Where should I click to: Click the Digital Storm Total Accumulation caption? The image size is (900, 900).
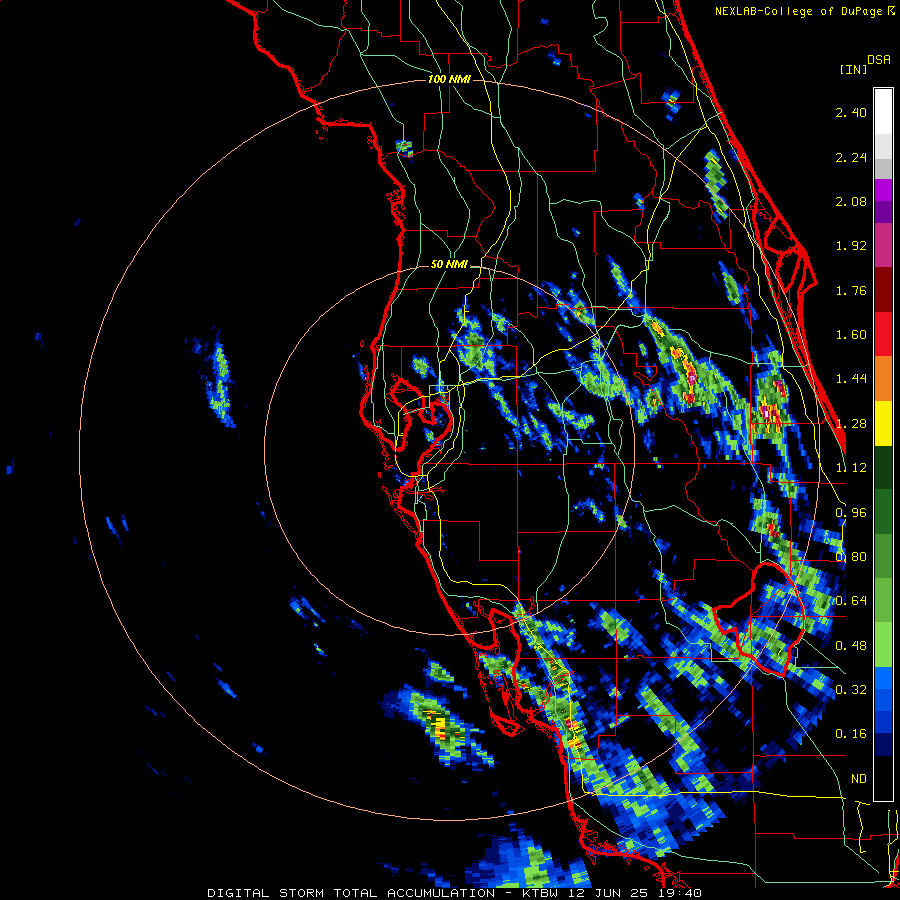pos(454,893)
